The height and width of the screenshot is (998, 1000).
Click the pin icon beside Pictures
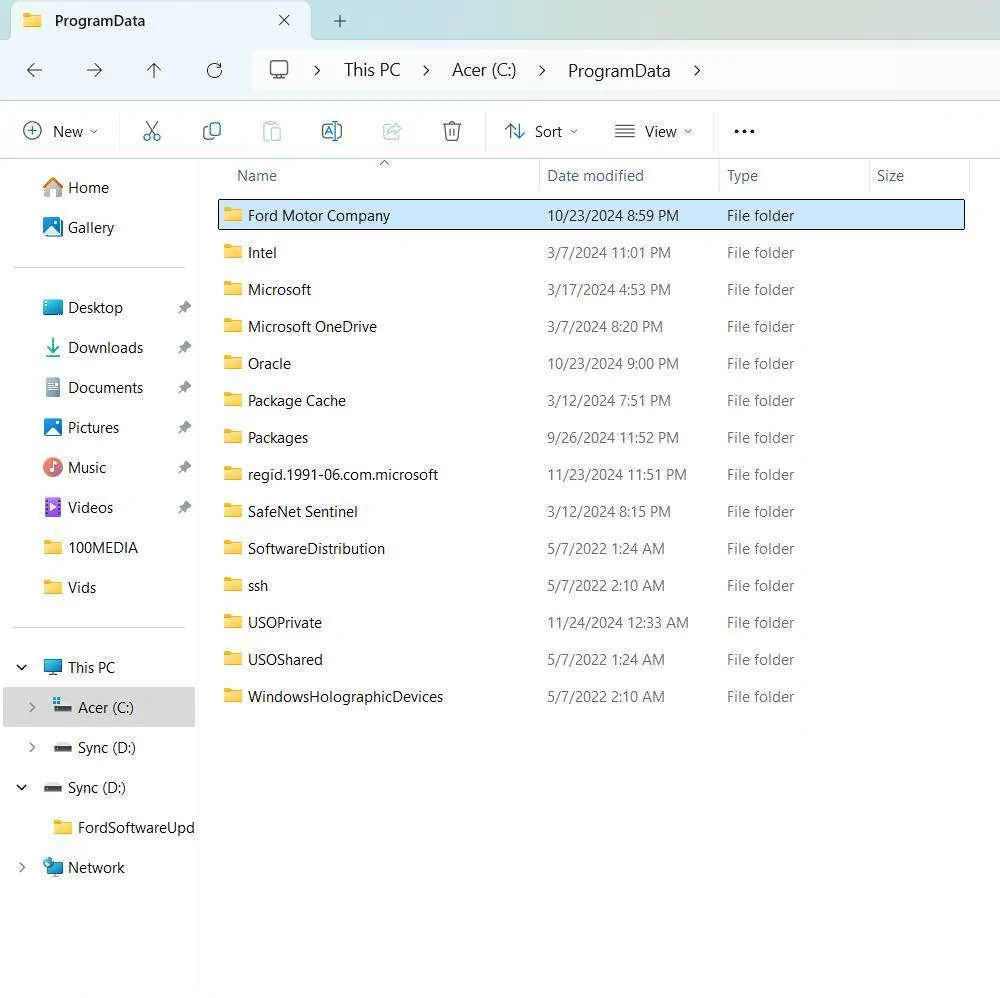(x=184, y=427)
